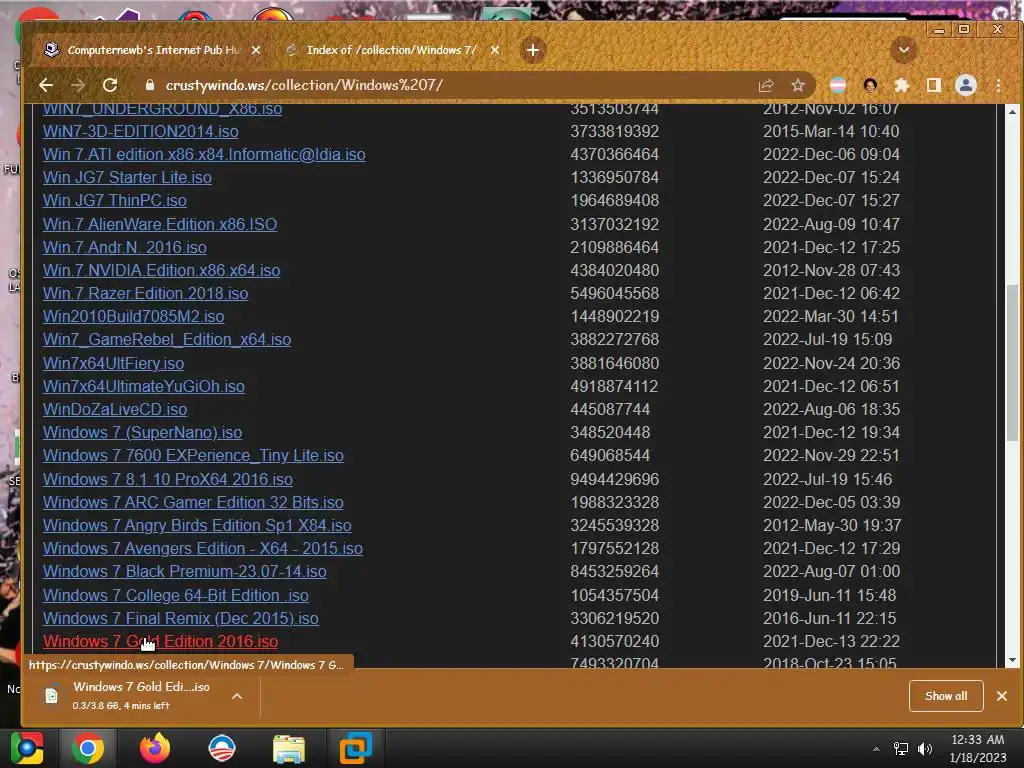Viewport: 1024px width, 768px height.
Task: Open Windows 7 Angry Birds Edition Sp1 iso
Action: (197, 526)
